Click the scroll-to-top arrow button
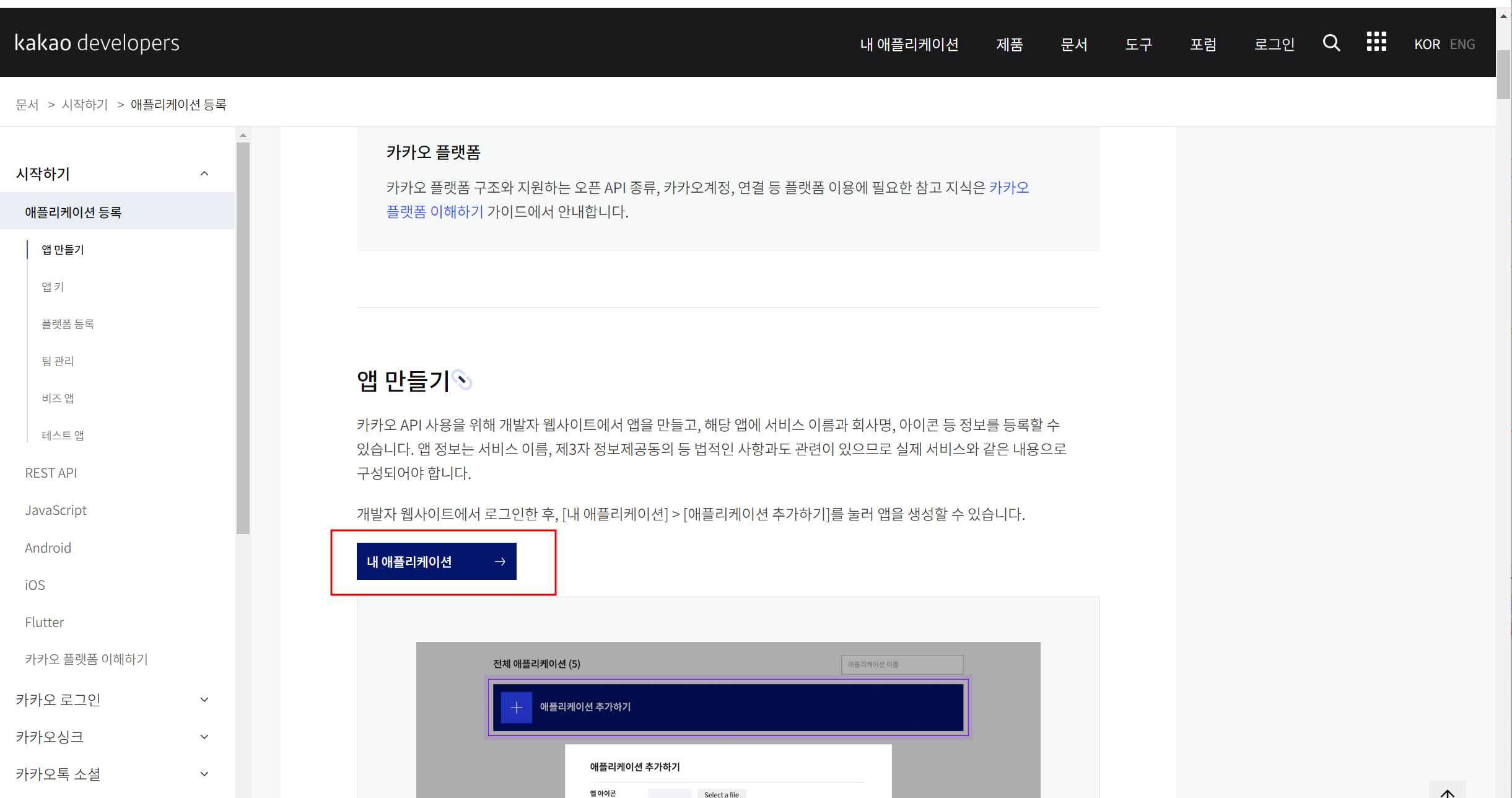The height and width of the screenshot is (798, 1512). tap(1447, 792)
